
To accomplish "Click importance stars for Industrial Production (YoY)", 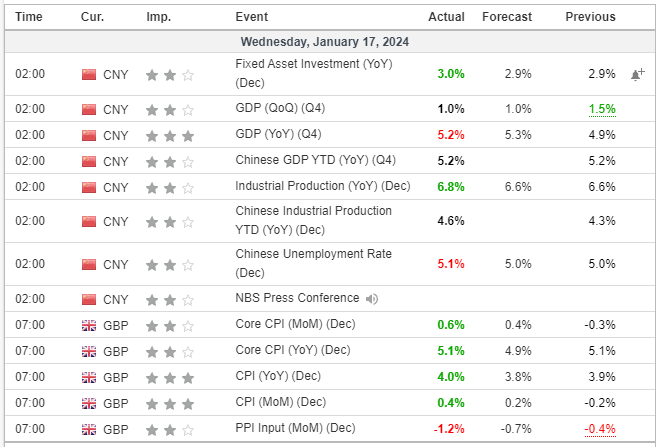I will pyautogui.click(x=169, y=186).
